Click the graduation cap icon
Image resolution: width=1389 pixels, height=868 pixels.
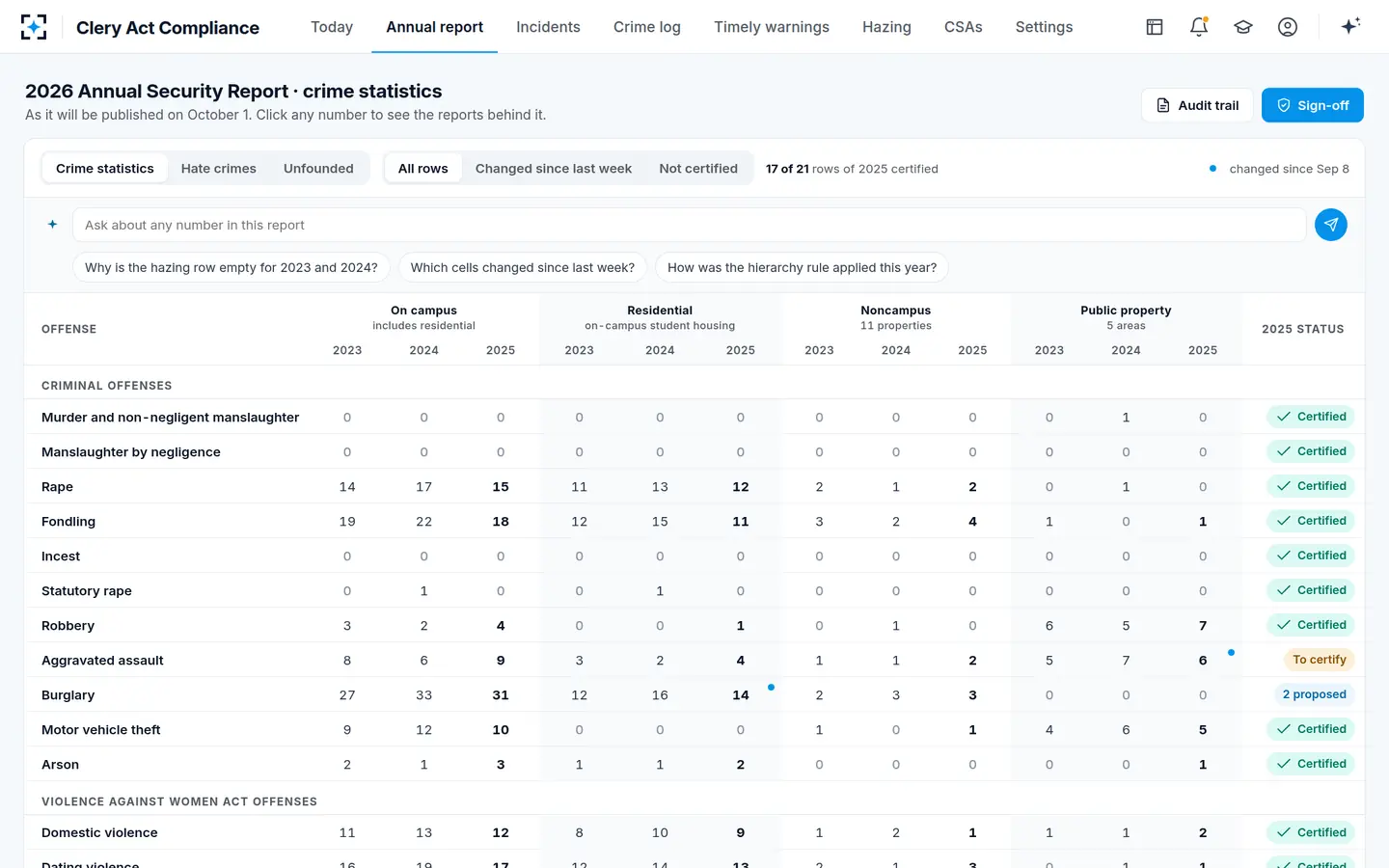(1243, 27)
